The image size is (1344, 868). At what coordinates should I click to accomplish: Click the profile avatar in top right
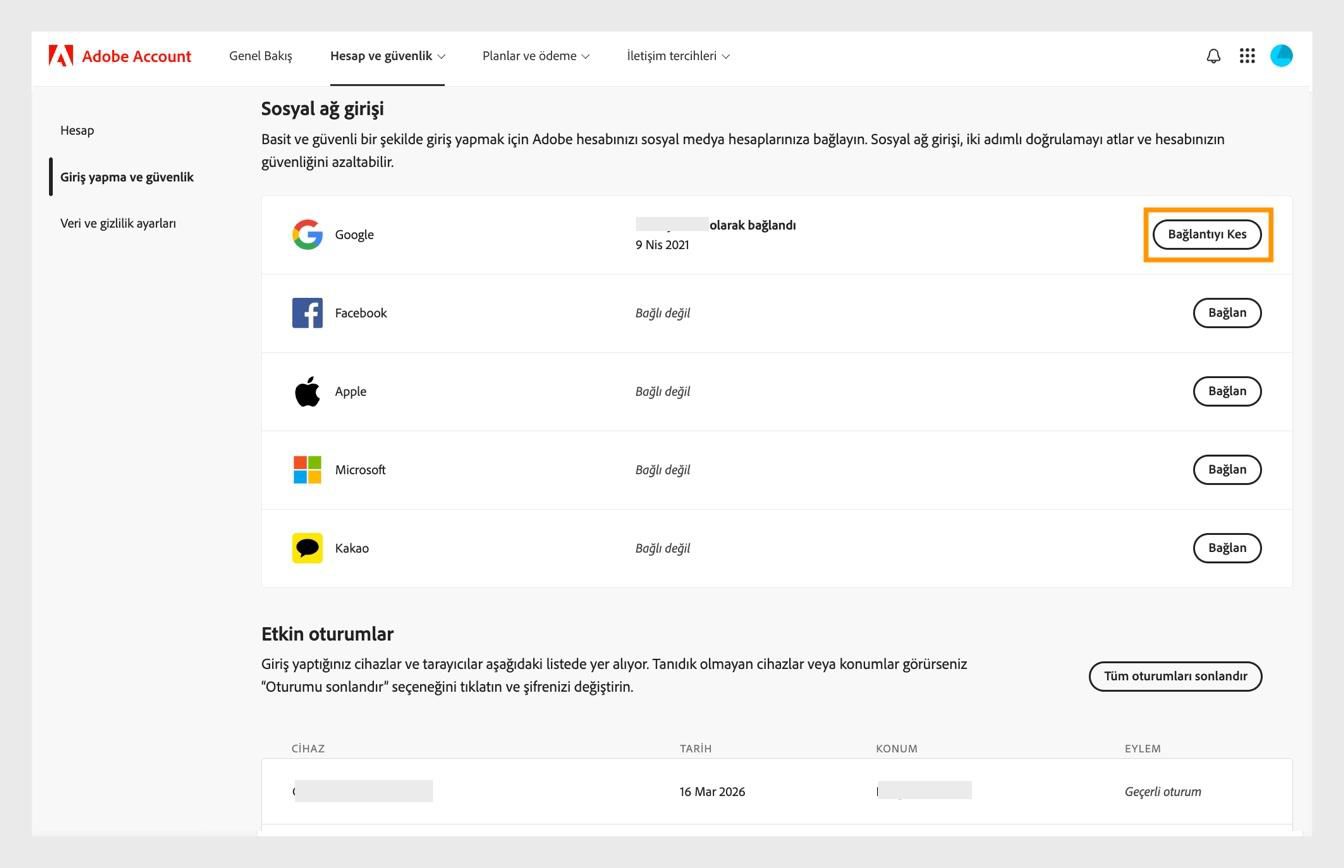pos(1281,56)
